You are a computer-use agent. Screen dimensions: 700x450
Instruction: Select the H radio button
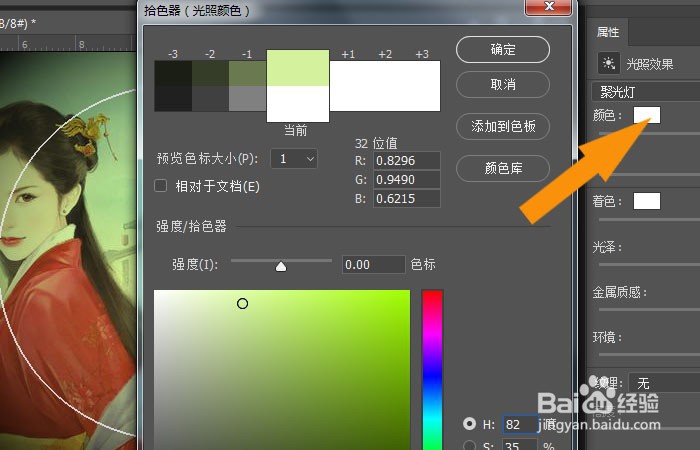(469, 423)
